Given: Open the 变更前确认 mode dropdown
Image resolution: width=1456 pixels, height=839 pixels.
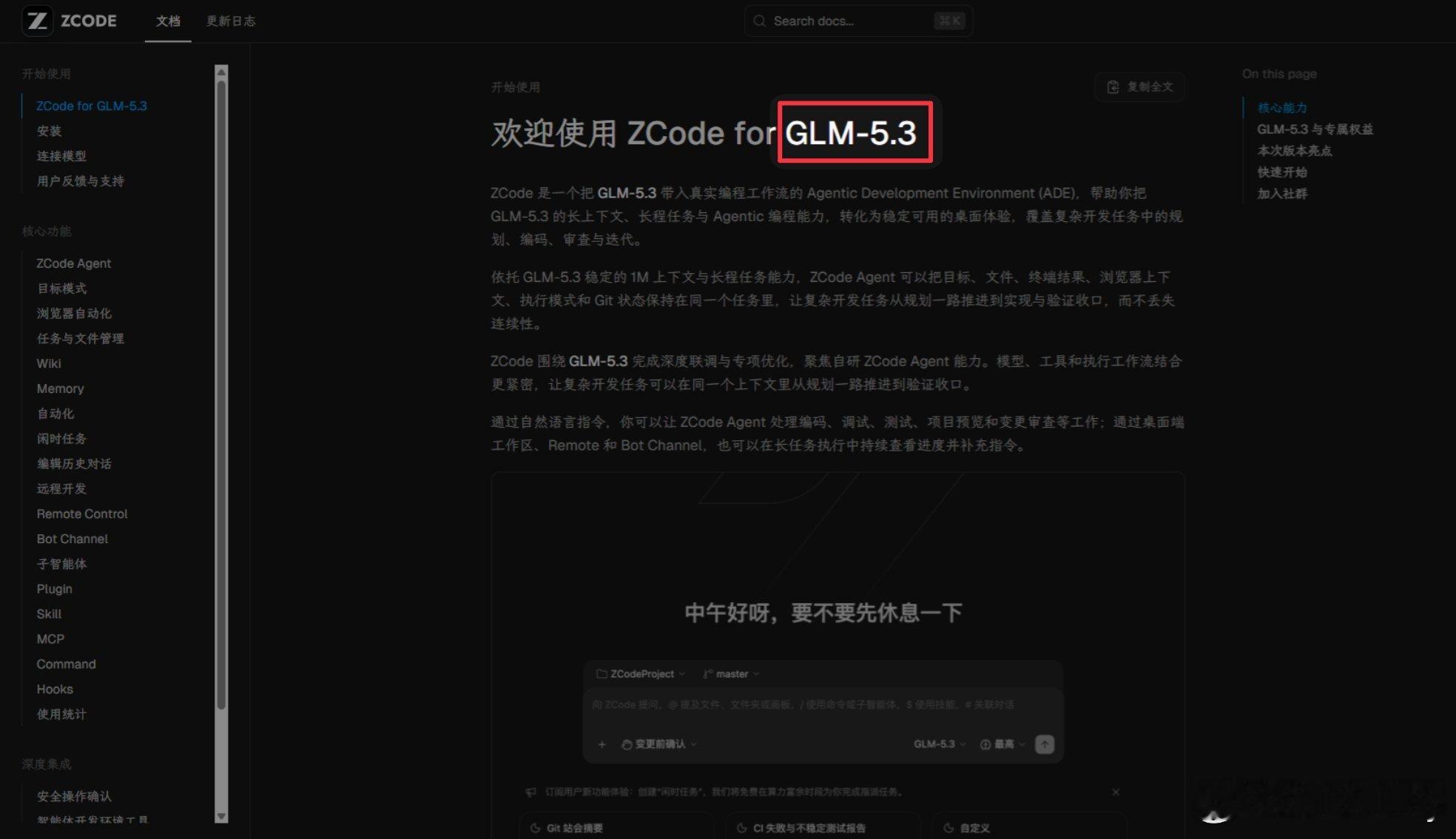Looking at the screenshot, I should pos(659,744).
